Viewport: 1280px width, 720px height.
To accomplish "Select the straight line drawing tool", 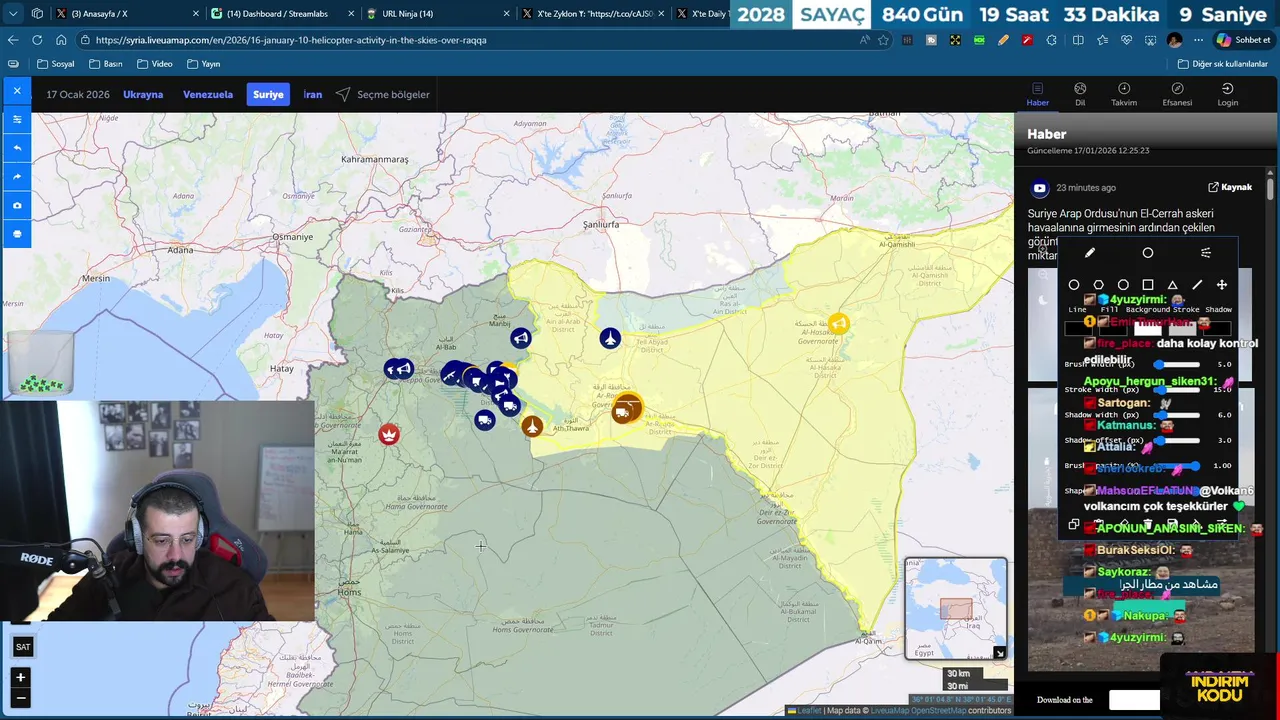I will (1197, 285).
